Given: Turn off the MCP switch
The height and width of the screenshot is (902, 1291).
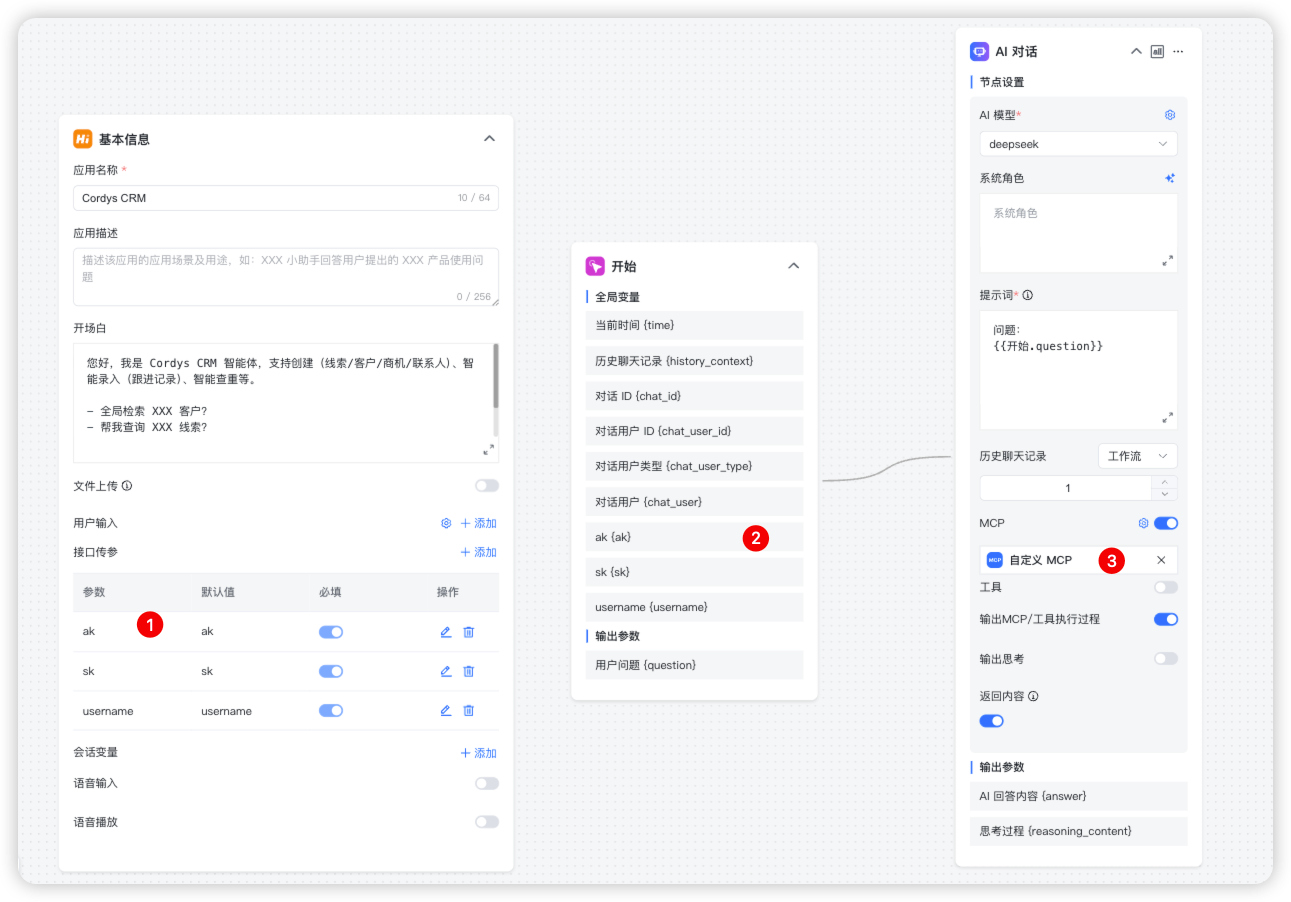Looking at the screenshot, I should [1165, 523].
